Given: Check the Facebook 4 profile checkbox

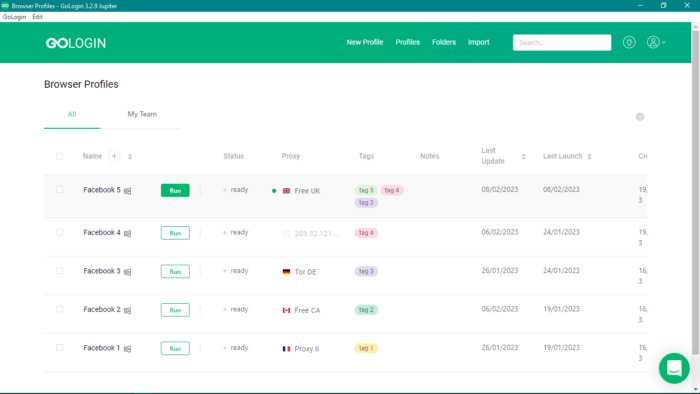Looking at the screenshot, I should tap(59, 232).
